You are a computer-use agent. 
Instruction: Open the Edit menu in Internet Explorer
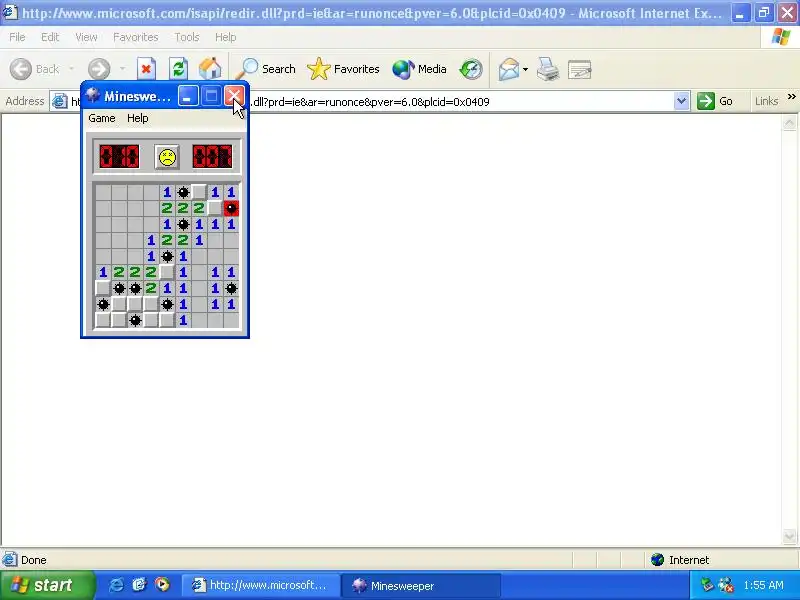pyautogui.click(x=50, y=37)
